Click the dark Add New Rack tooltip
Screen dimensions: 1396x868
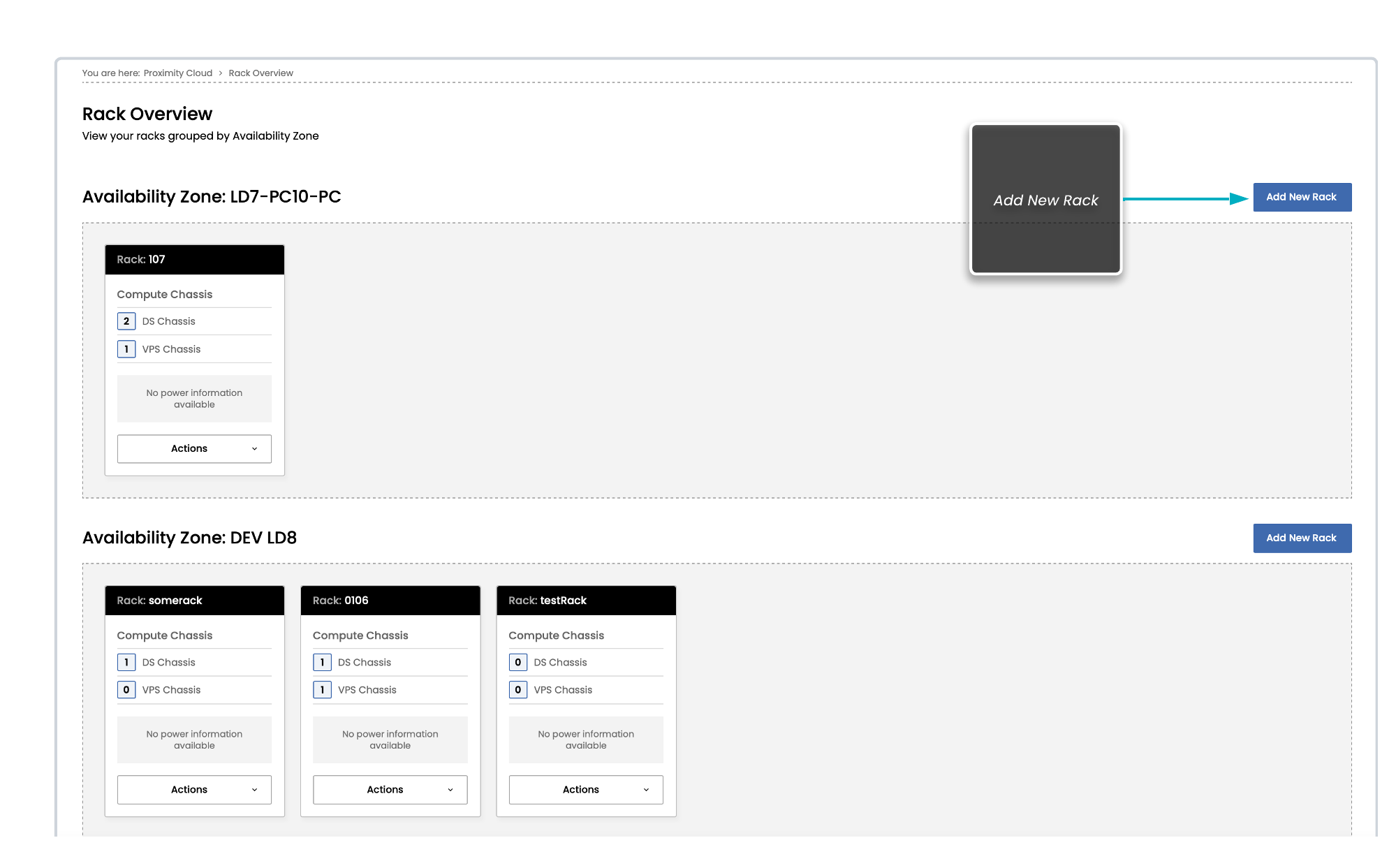coord(1045,200)
